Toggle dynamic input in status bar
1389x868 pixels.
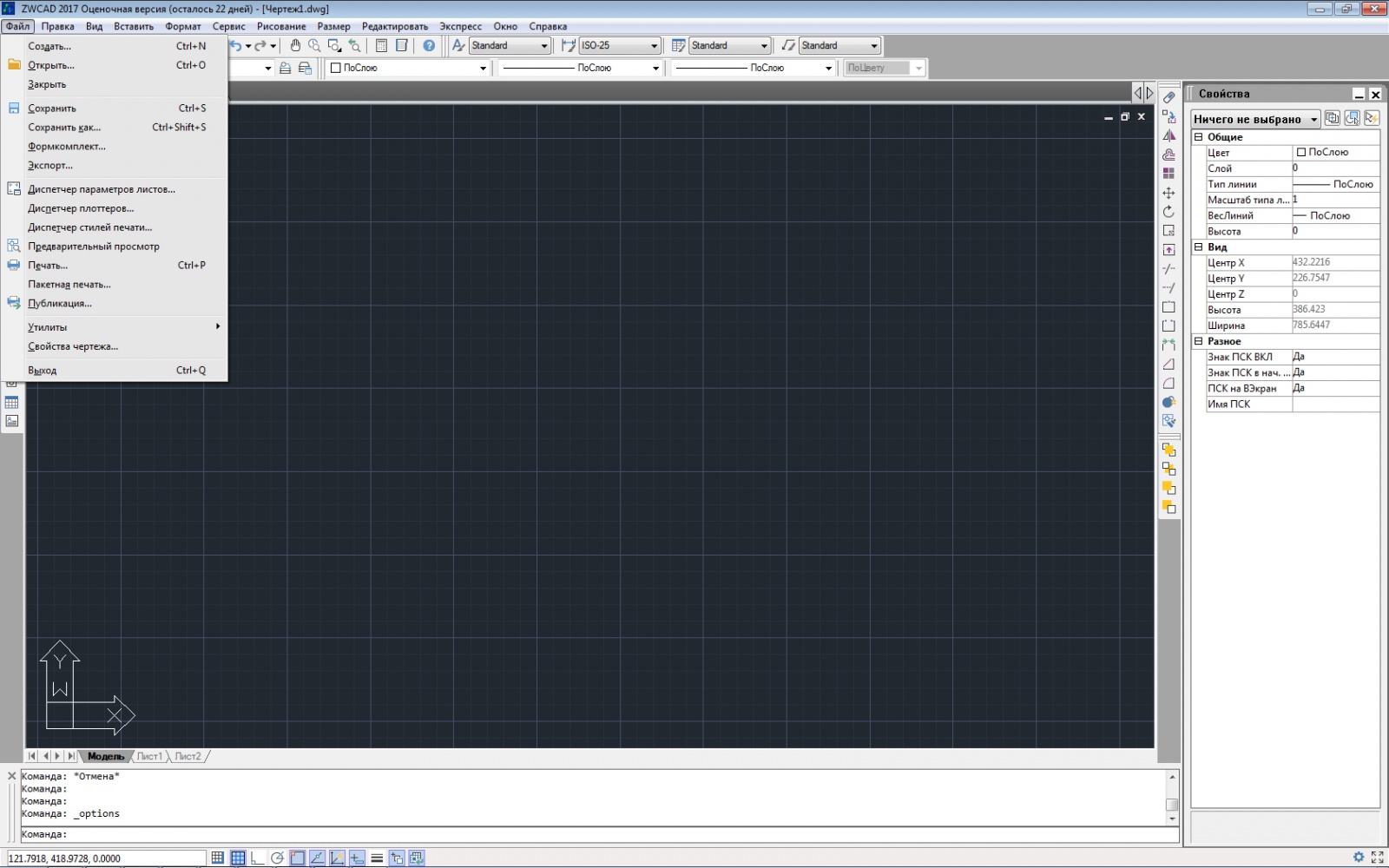(x=357, y=858)
